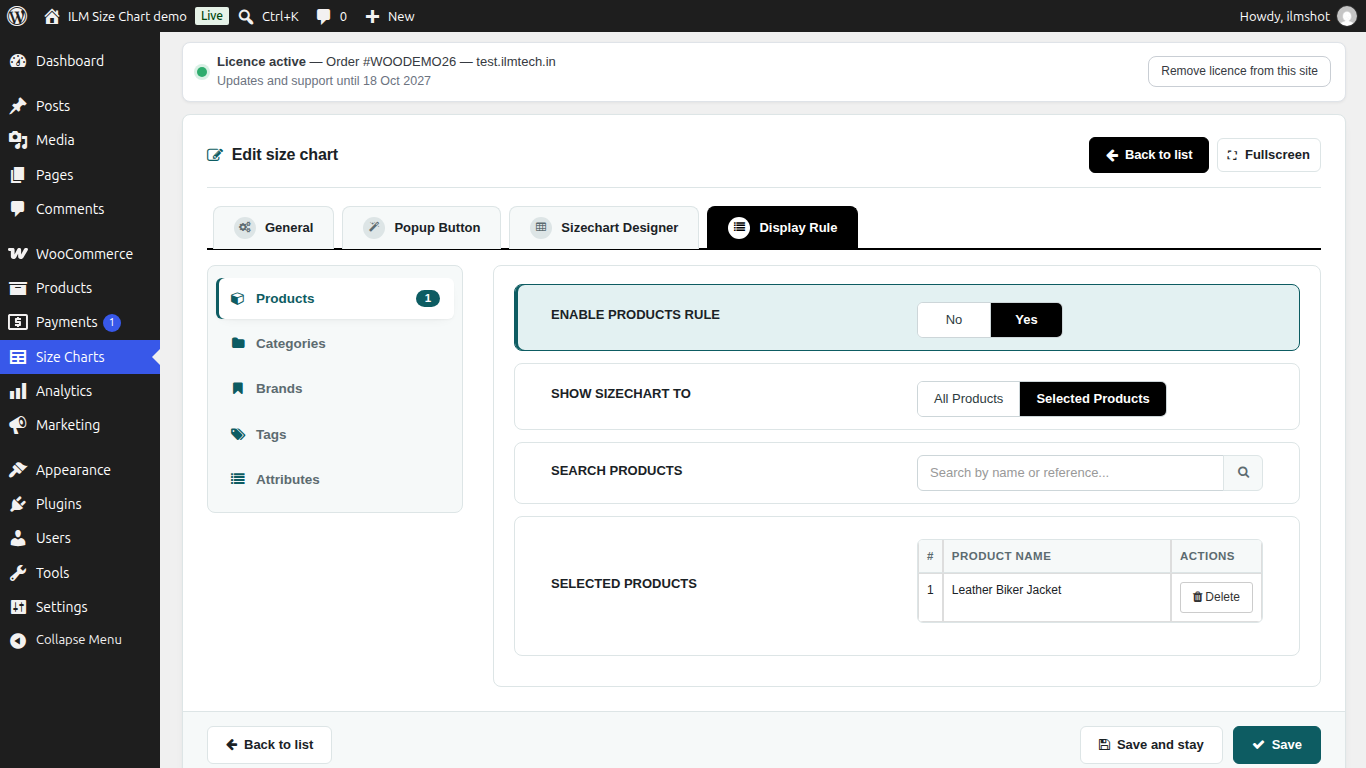The width and height of the screenshot is (1366, 768).
Task: Click the Posts pushpin icon
Action: point(18,106)
